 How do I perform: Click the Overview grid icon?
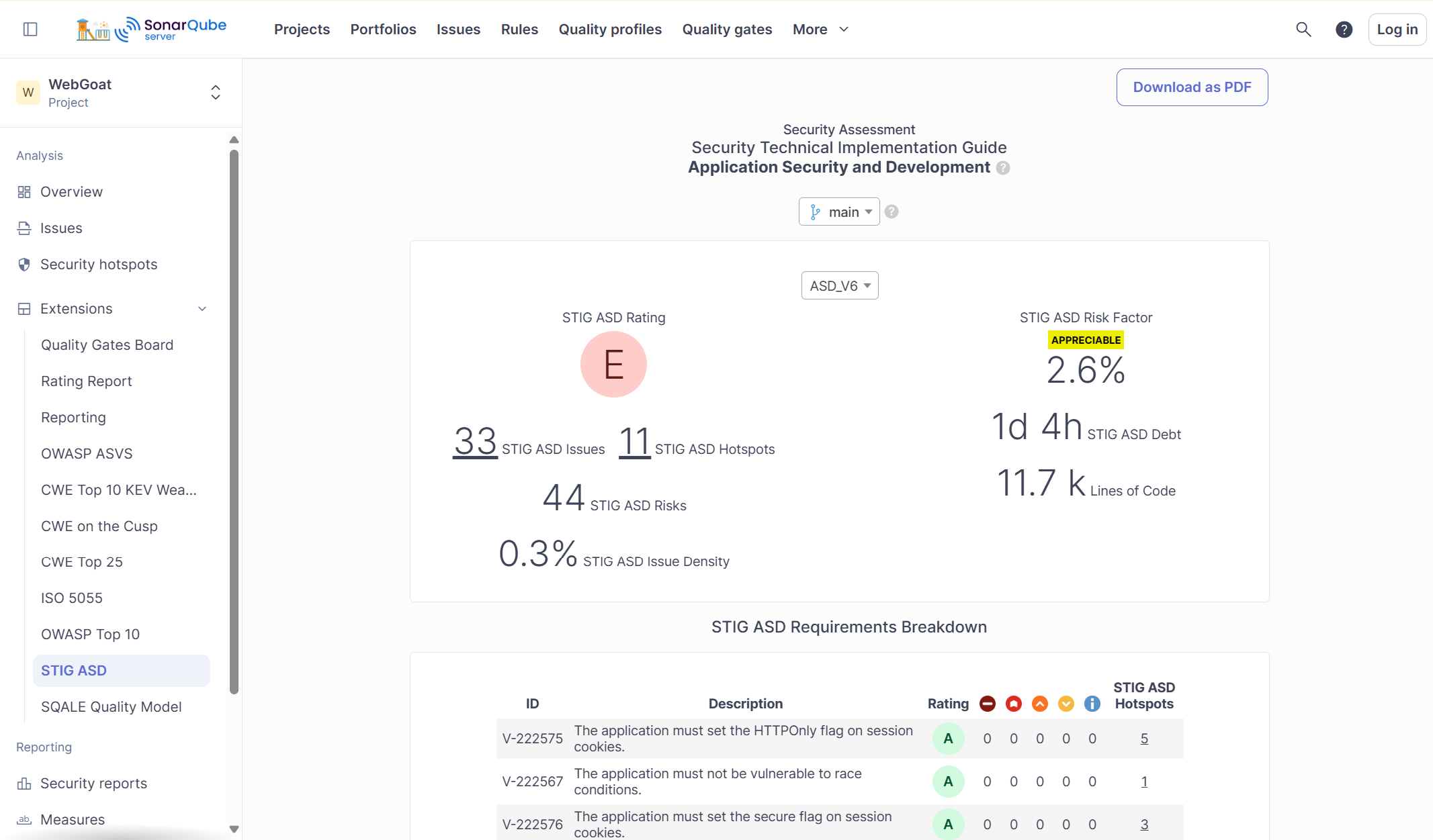[24, 192]
